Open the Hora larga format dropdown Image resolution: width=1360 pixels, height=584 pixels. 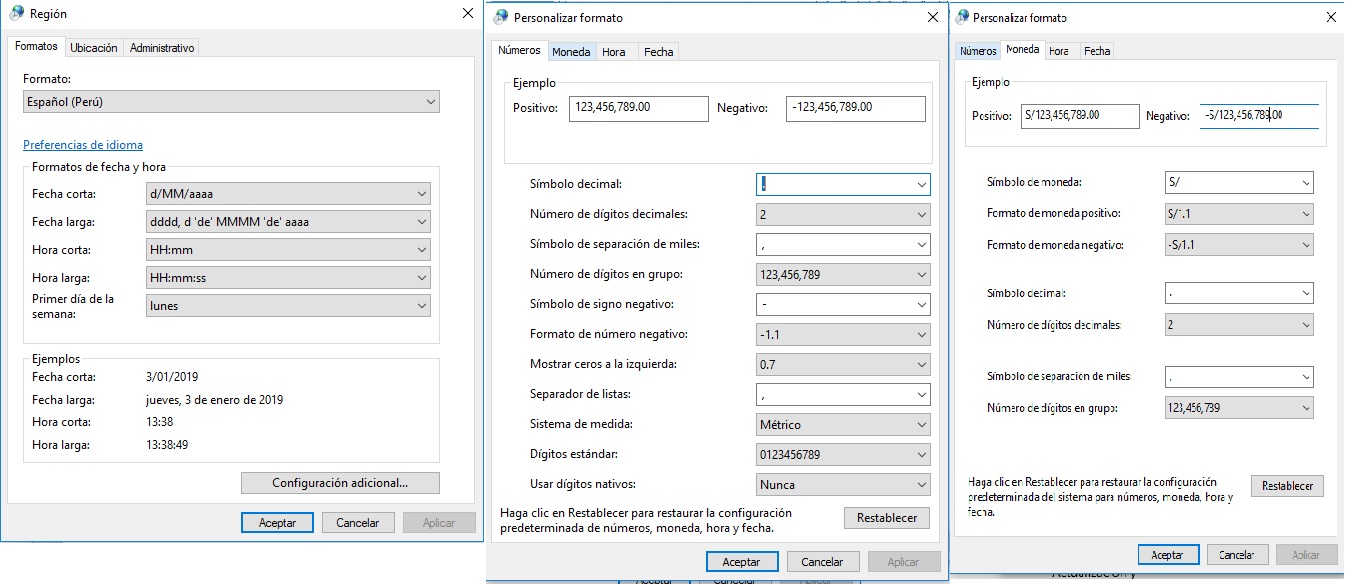[288, 278]
